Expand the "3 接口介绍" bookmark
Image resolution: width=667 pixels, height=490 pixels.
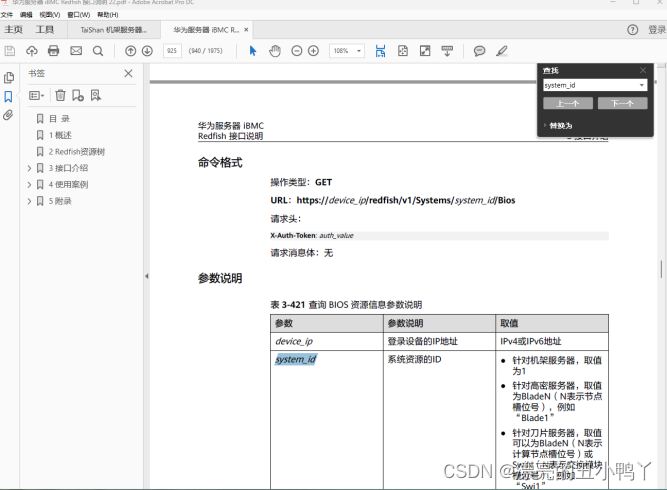click(29, 168)
